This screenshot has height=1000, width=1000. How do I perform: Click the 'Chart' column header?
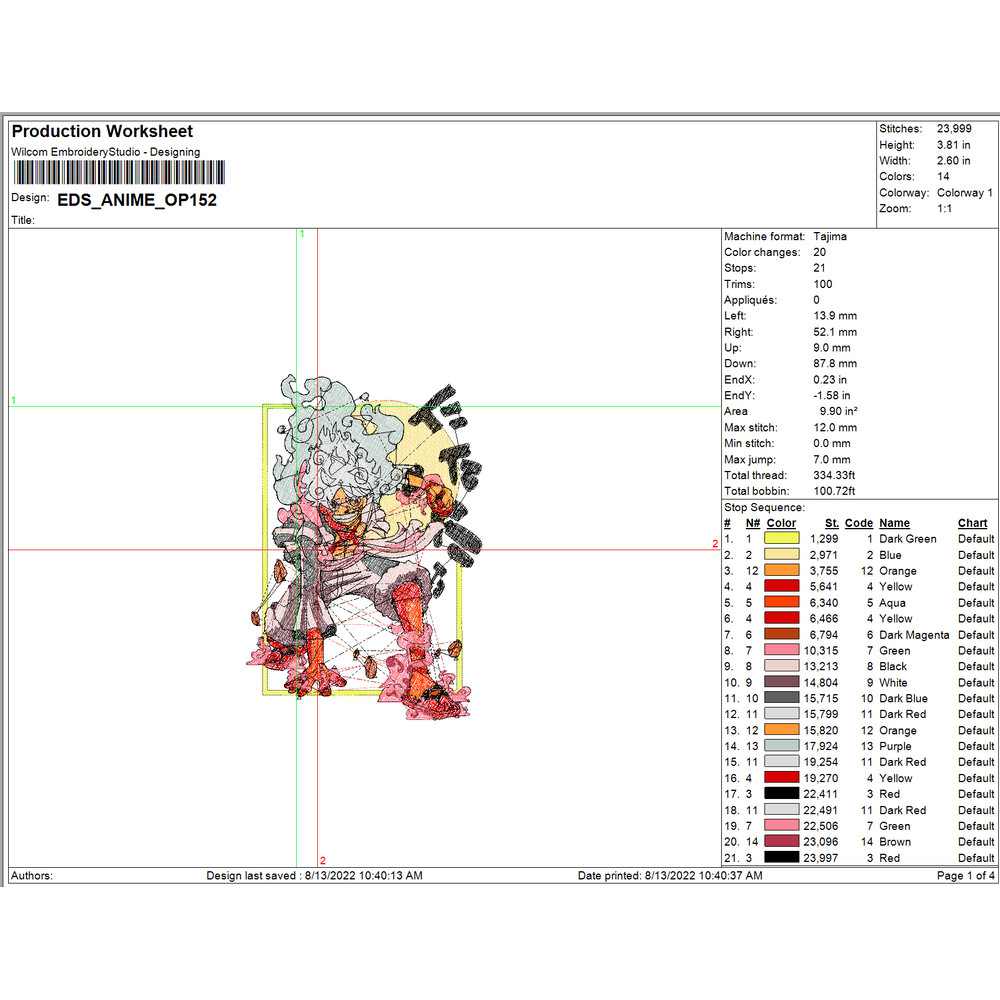click(x=972, y=523)
